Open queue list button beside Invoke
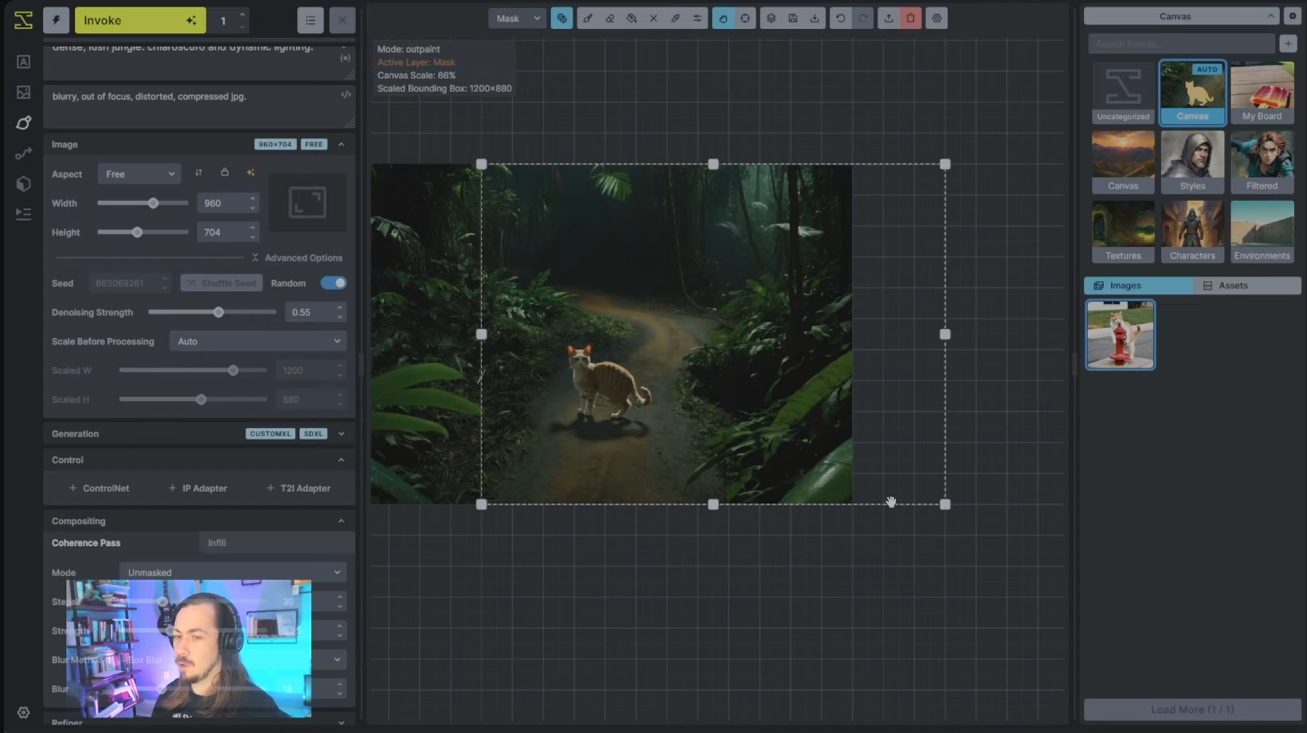The image size is (1307, 733). click(310, 20)
